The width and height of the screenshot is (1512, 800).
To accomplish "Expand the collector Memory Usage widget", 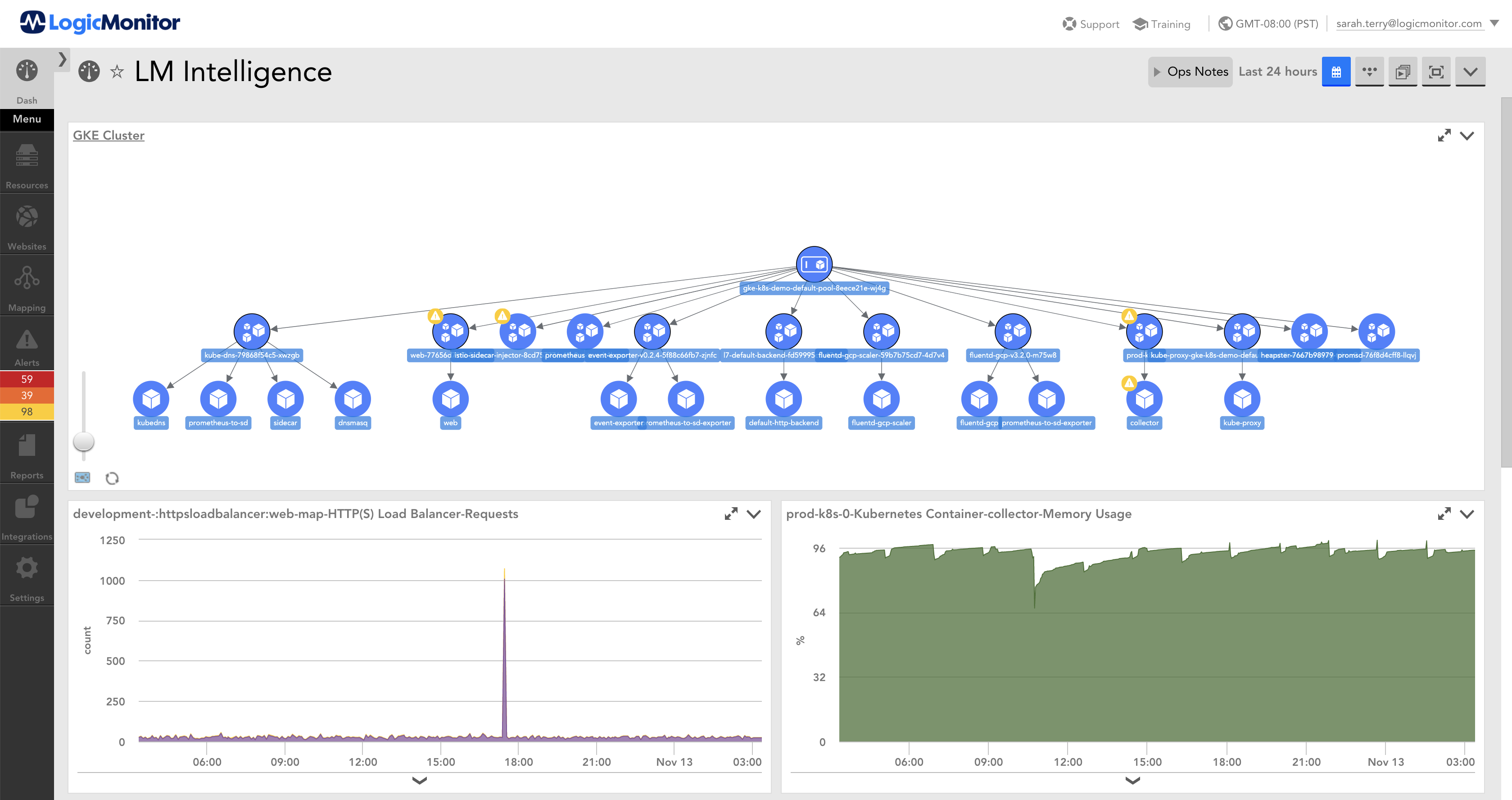I will 1444,514.
